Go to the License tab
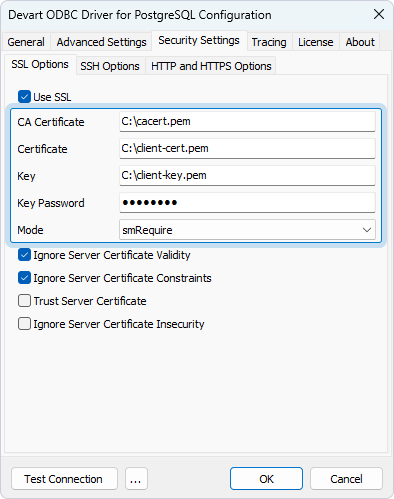Screen dimensions: 394x499 pyautogui.click(x=316, y=42)
